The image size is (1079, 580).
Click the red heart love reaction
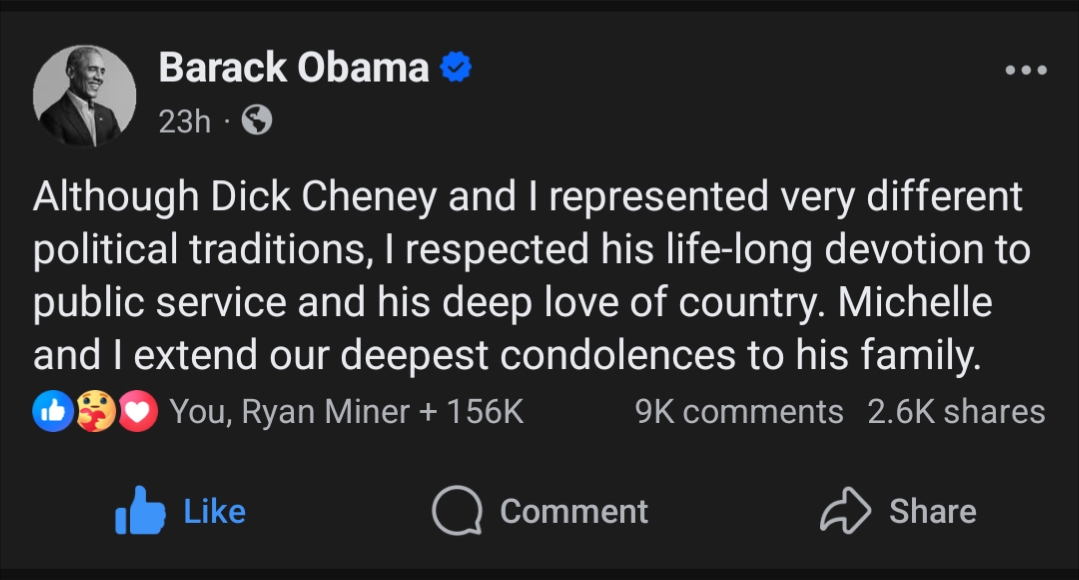[139, 412]
